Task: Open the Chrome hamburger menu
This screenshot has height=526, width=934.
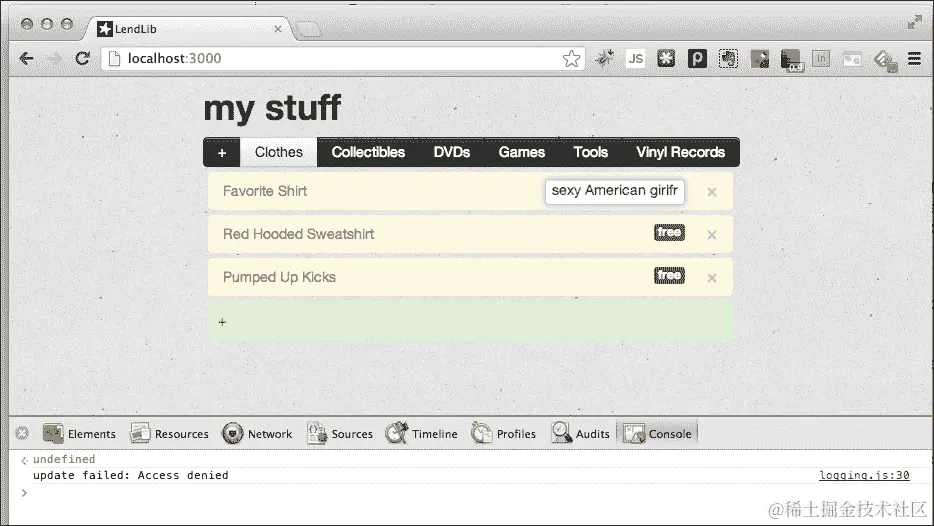Action: click(914, 58)
